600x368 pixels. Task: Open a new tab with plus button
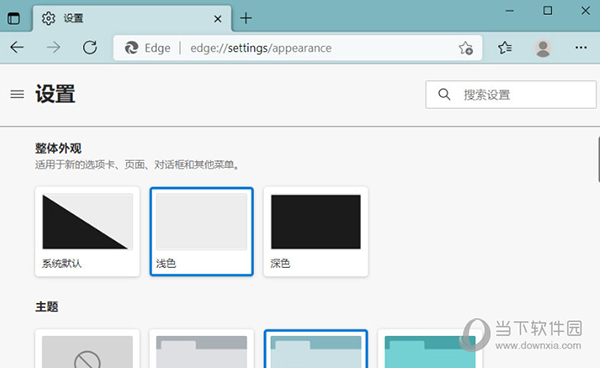246,18
